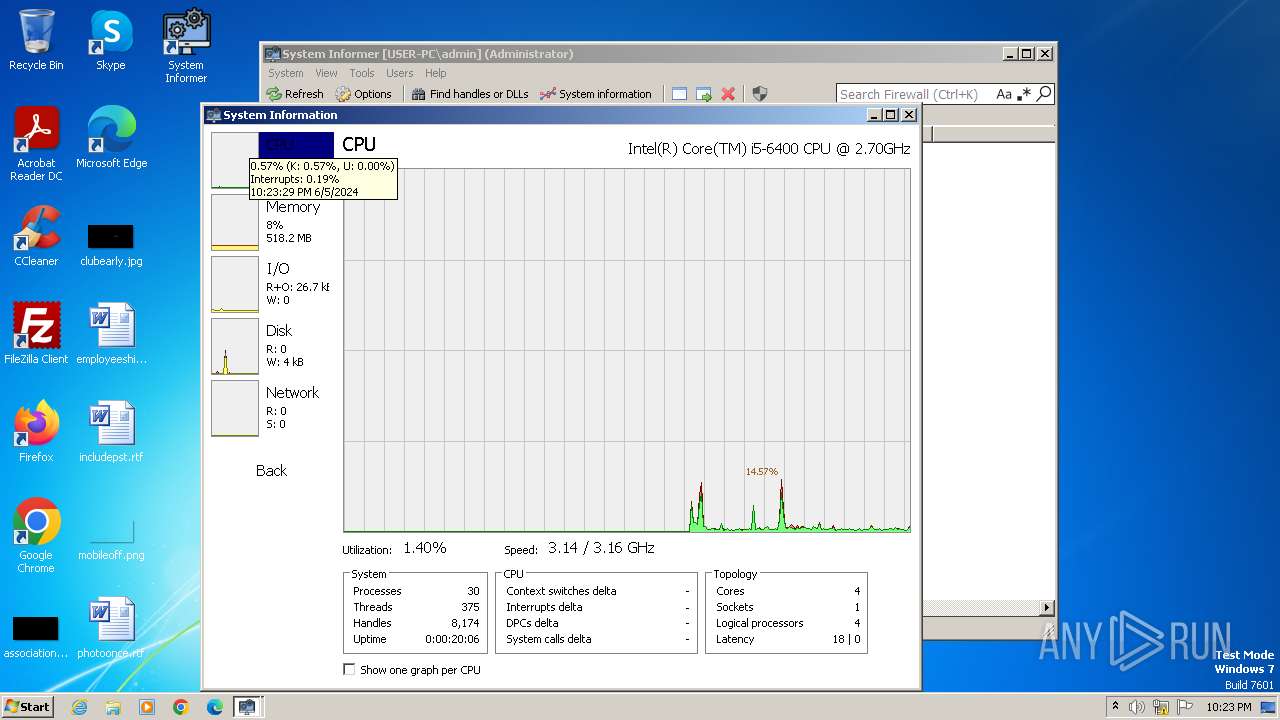Select the Disk section graph
Screen dimensions: 1280x720
pos(235,346)
